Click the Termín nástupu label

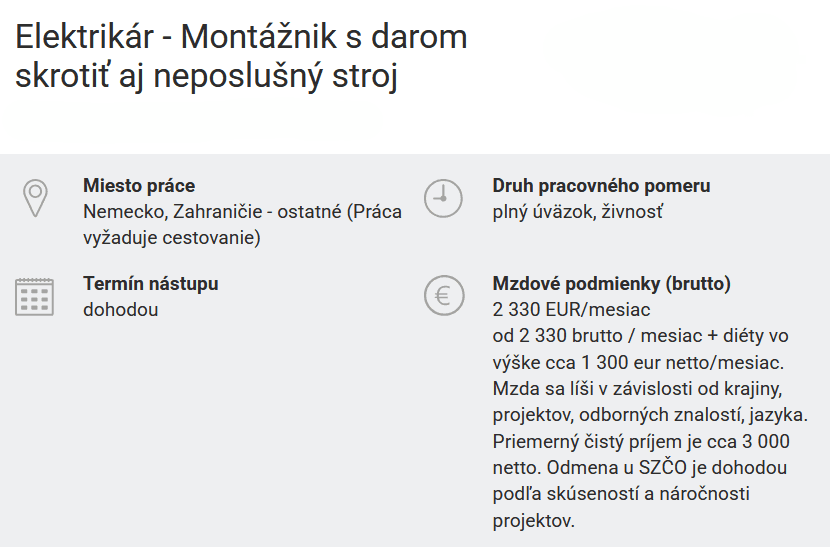point(150,284)
